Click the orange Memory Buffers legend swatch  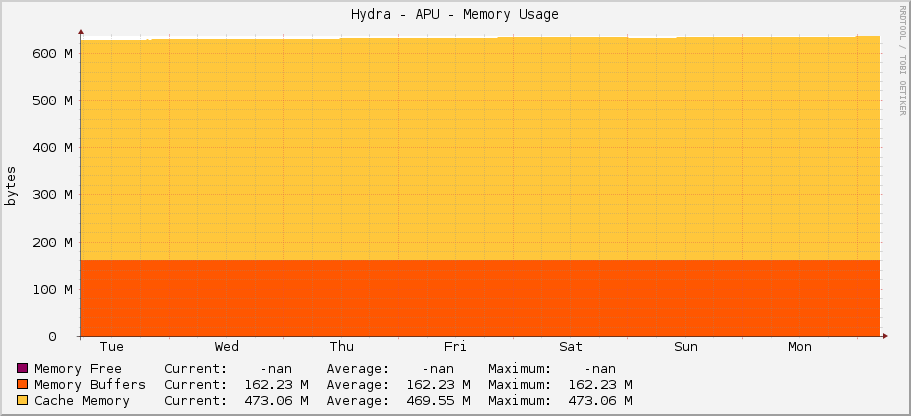coord(23,385)
